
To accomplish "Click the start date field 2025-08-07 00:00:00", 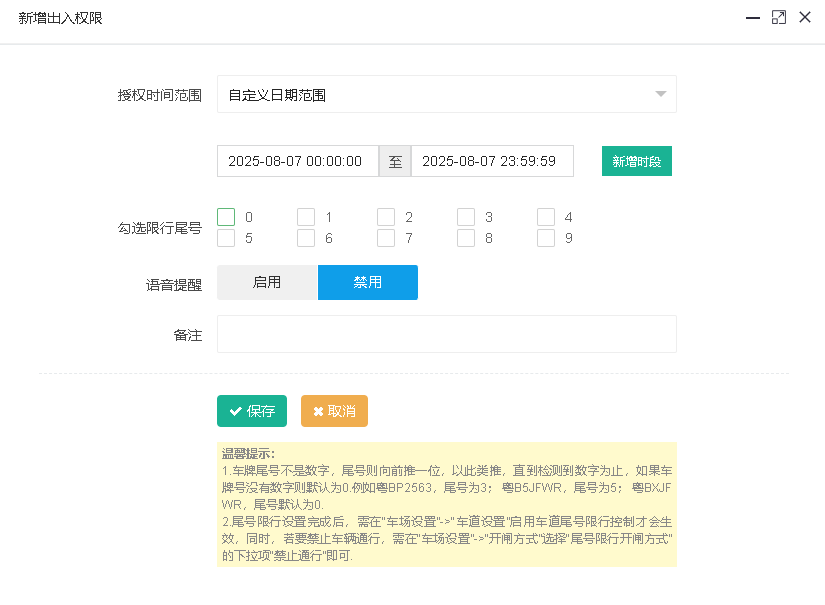I will click(x=298, y=161).
